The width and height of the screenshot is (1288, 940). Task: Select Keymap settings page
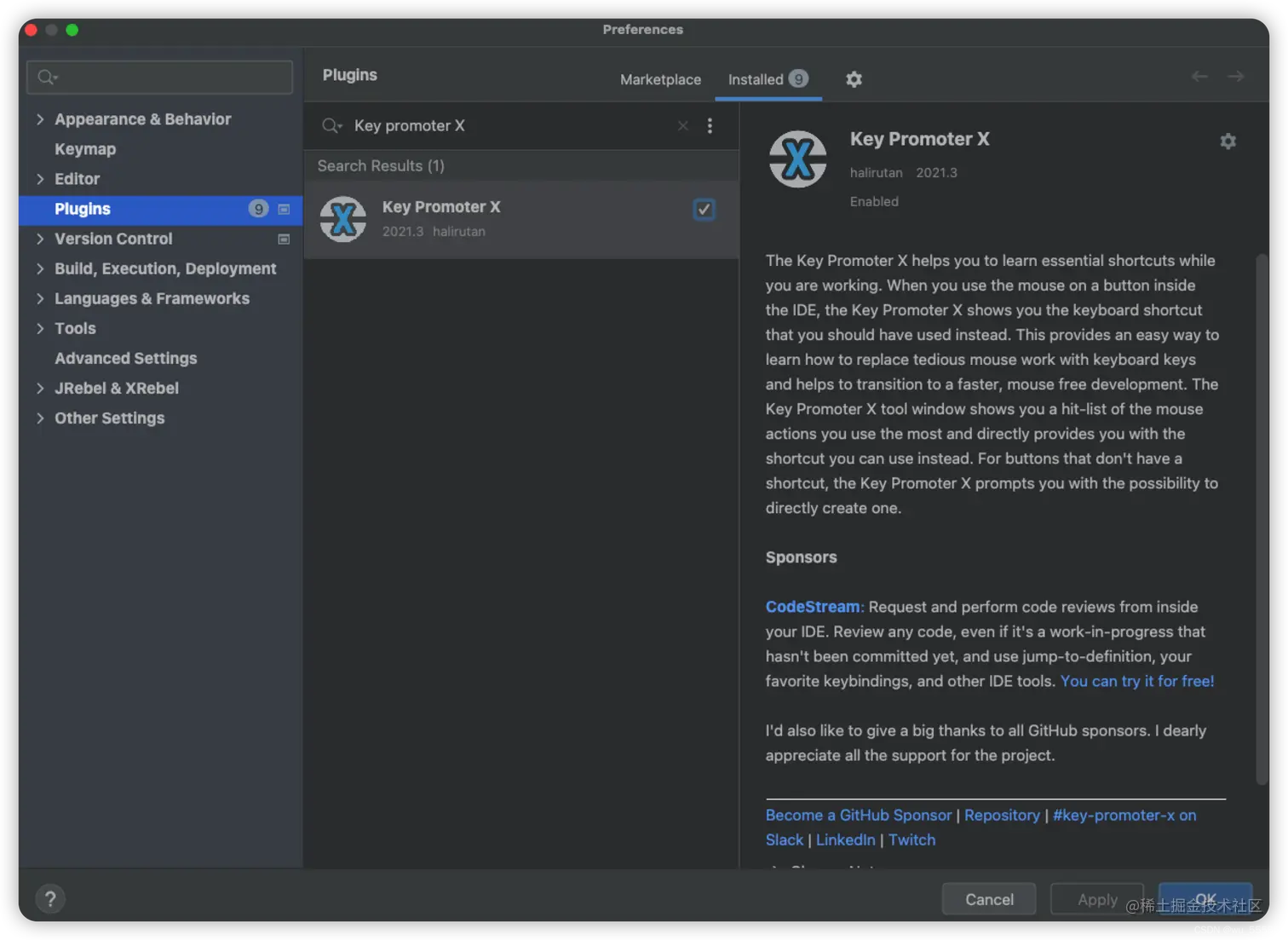tap(85, 149)
